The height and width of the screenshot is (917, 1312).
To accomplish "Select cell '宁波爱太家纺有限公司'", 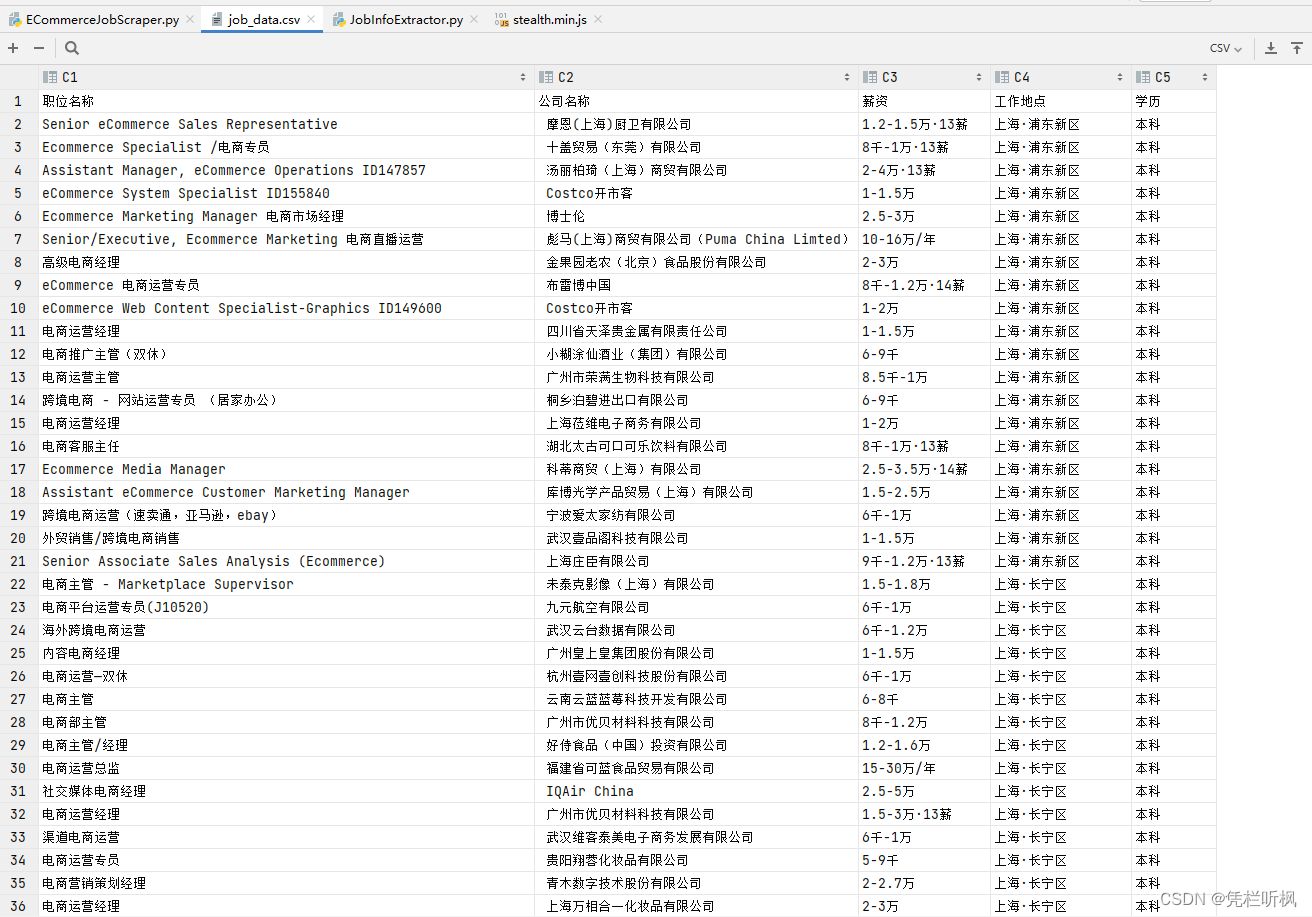I will [x=696, y=515].
